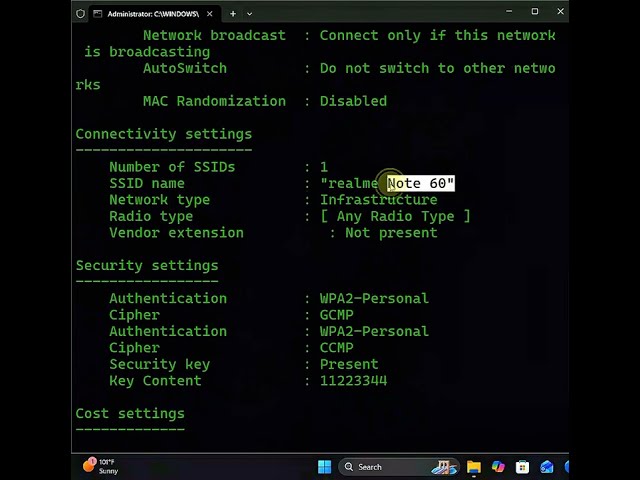Select the Administrator: C:\WINDOWS\ tab
This screenshot has height=480, width=640.
153,14
